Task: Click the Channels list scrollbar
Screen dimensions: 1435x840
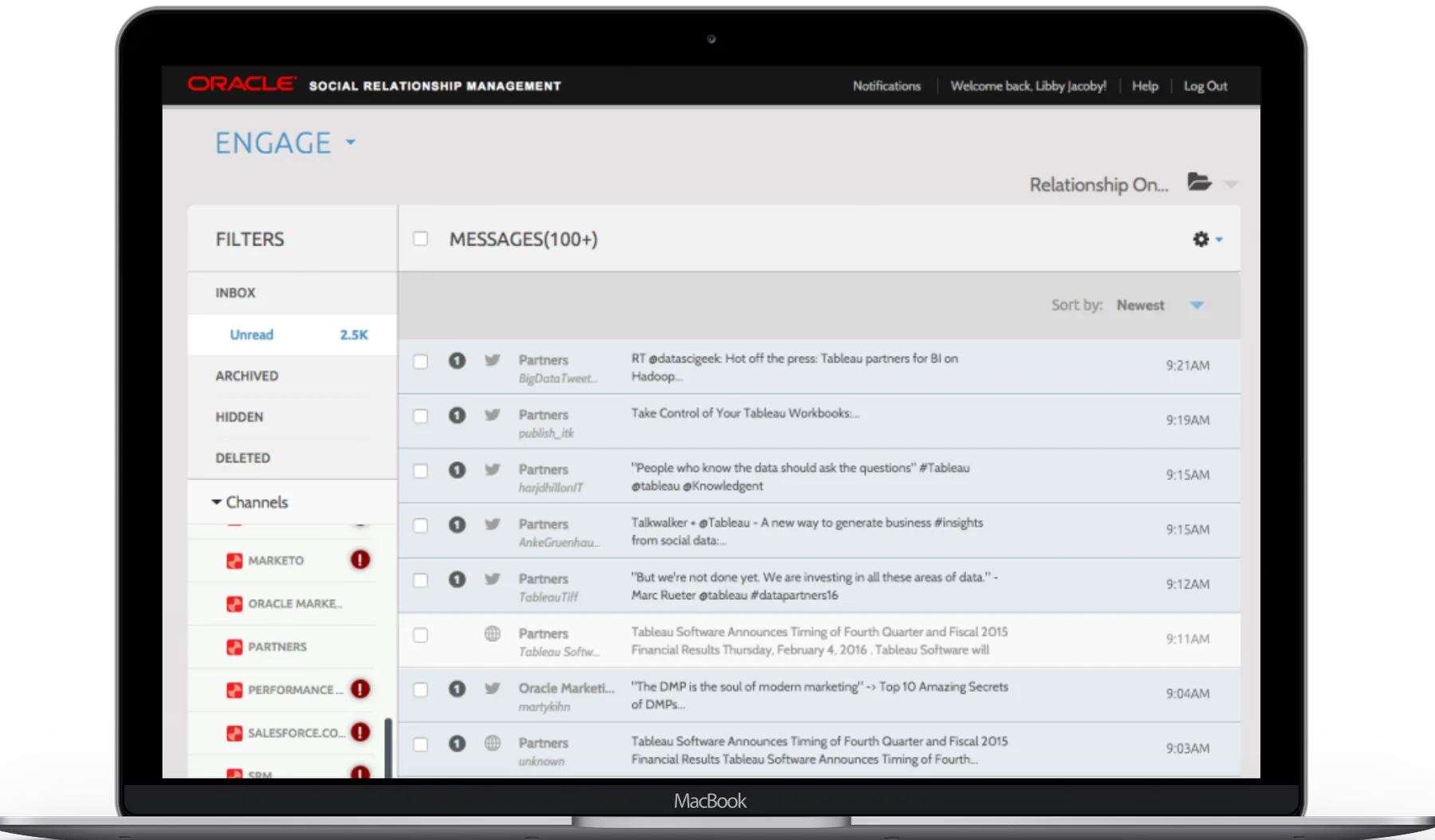Action: [x=388, y=748]
